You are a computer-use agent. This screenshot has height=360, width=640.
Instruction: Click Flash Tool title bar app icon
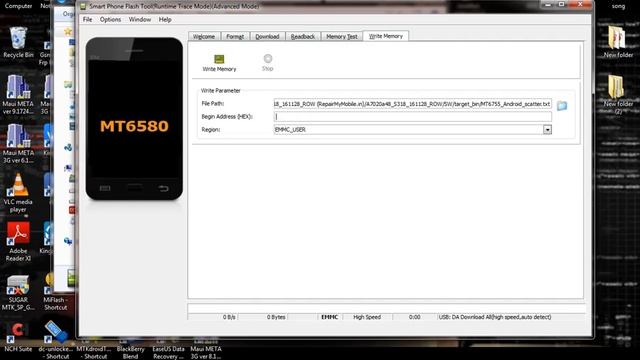83,7
